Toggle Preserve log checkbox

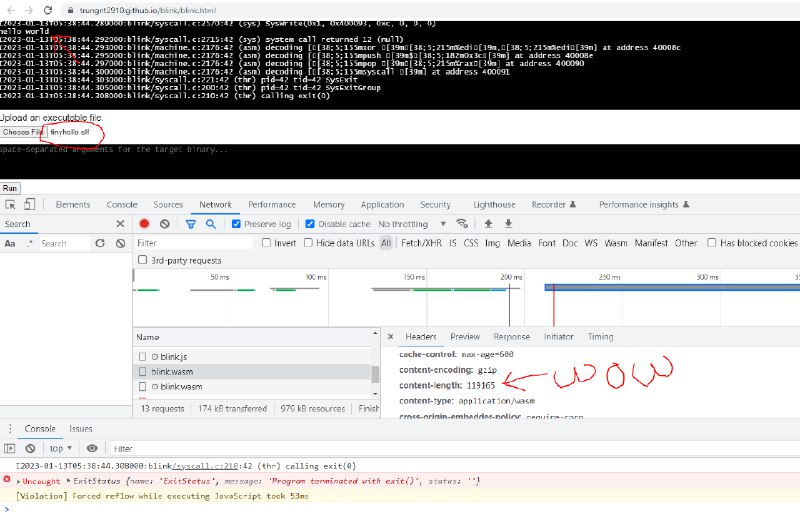[236, 224]
